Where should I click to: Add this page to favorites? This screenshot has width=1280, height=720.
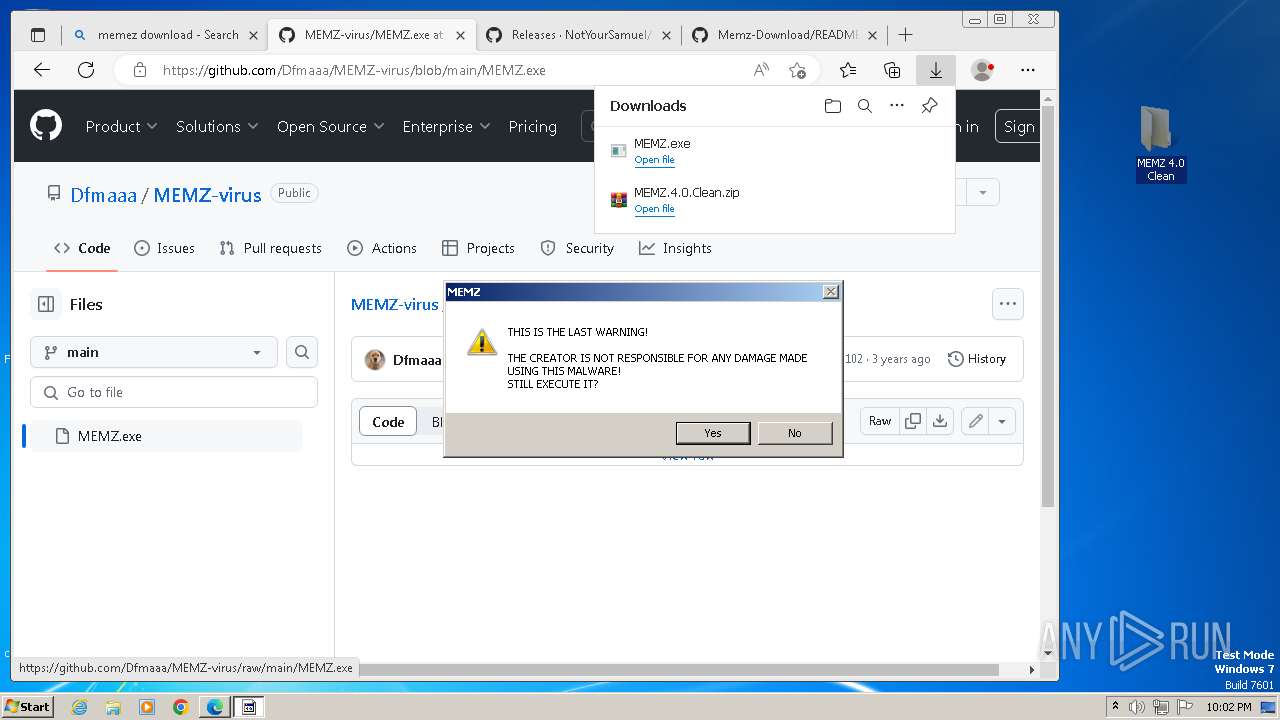pos(797,70)
